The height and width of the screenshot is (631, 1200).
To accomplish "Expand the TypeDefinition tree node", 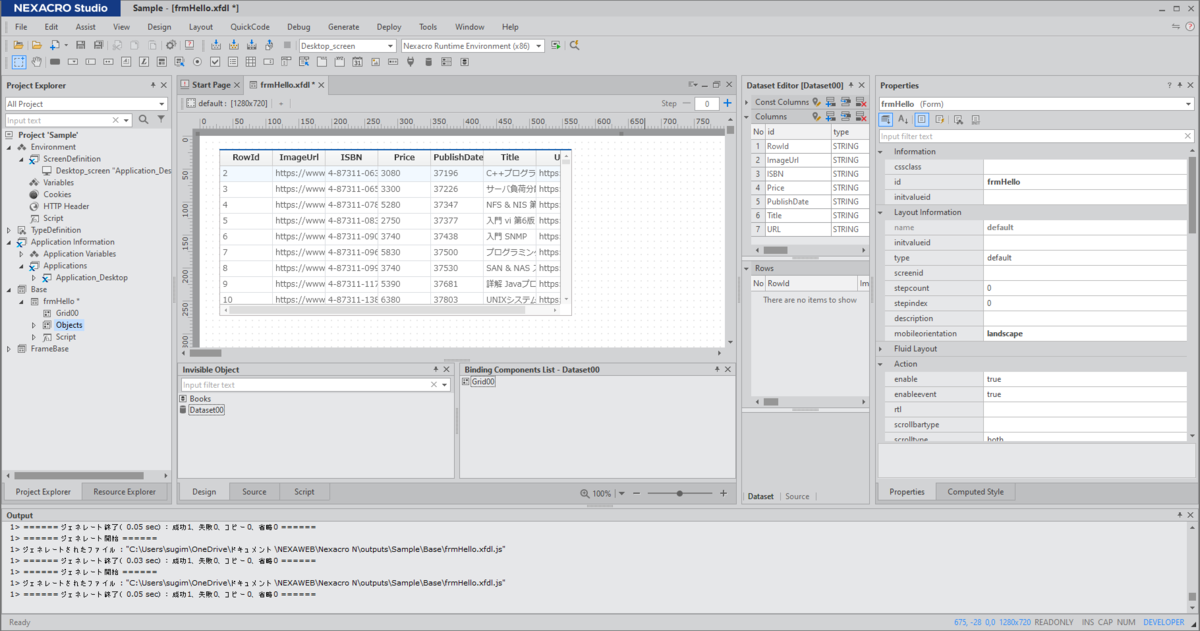I will (9, 230).
